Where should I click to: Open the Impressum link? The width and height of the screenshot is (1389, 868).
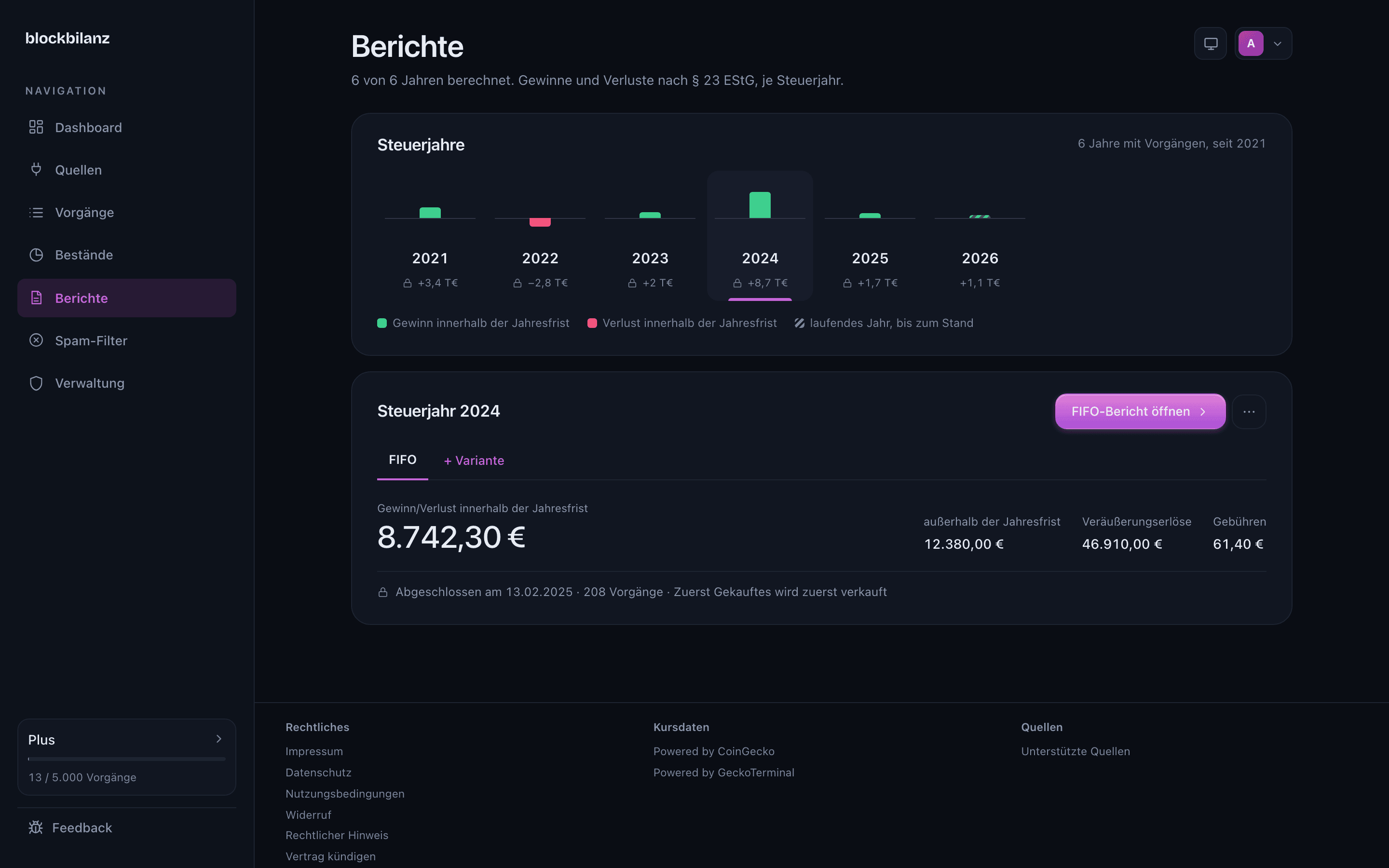pos(314,751)
